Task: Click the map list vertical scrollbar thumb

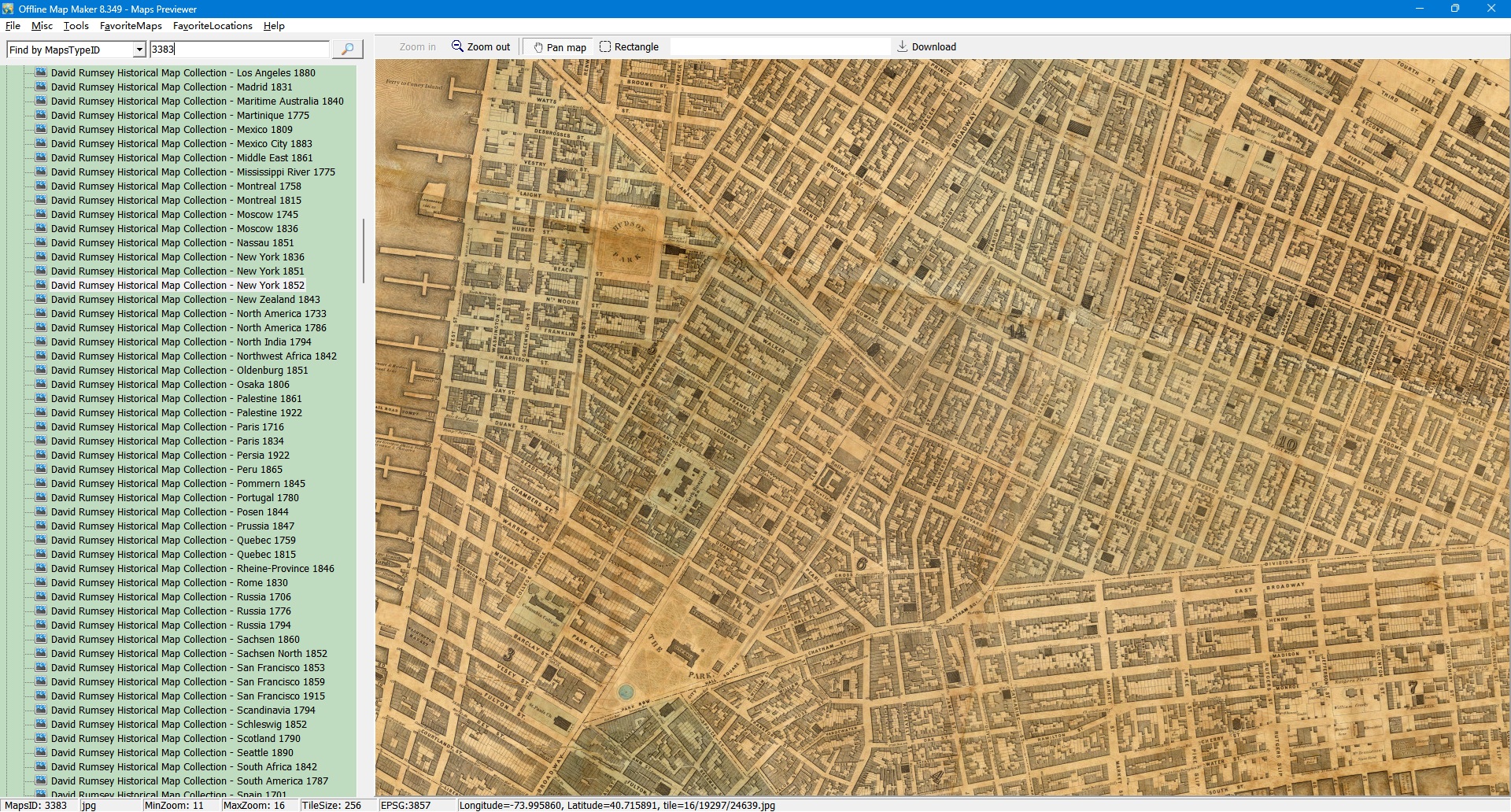Action: coord(363,250)
